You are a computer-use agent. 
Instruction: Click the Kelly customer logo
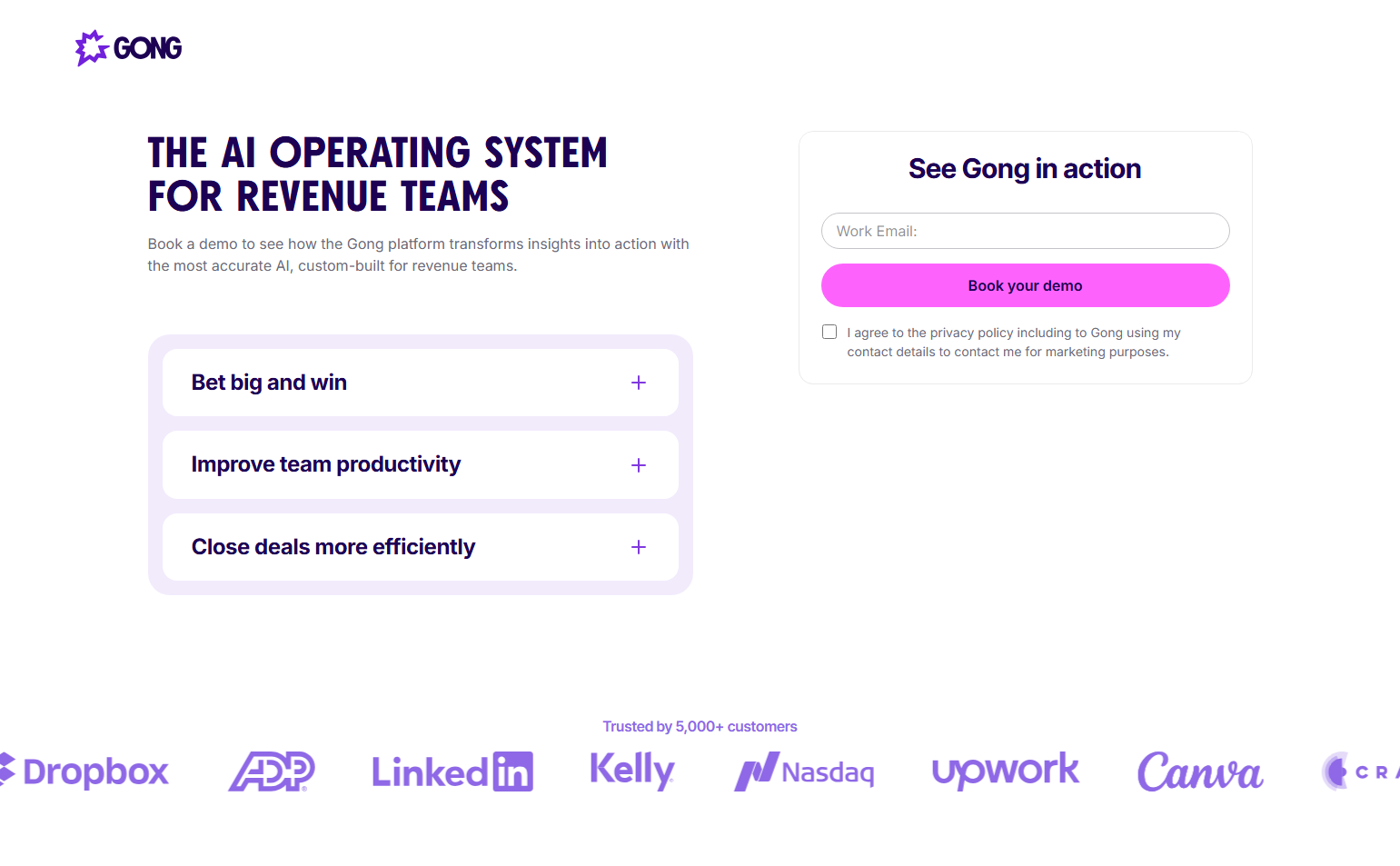pyautogui.click(x=632, y=771)
